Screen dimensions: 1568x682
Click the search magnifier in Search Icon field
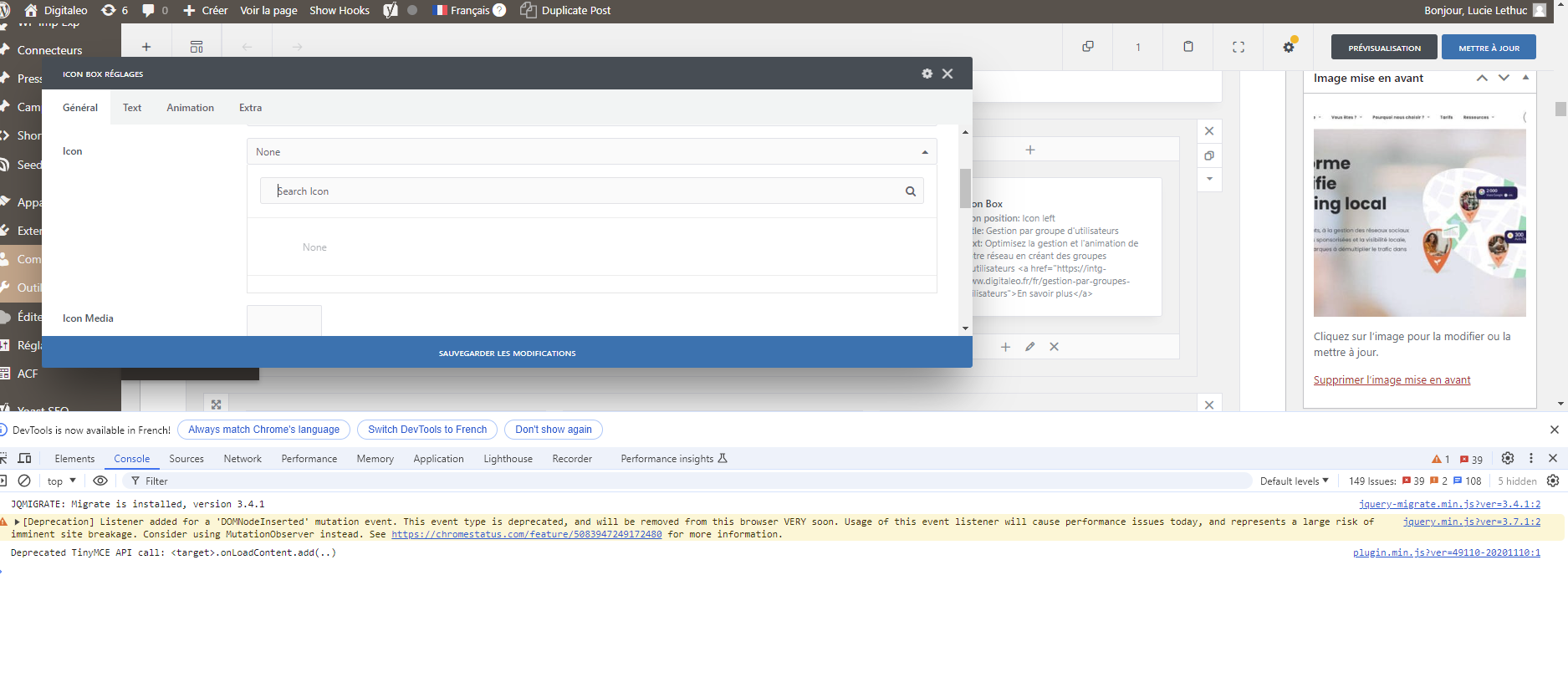coord(911,191)
